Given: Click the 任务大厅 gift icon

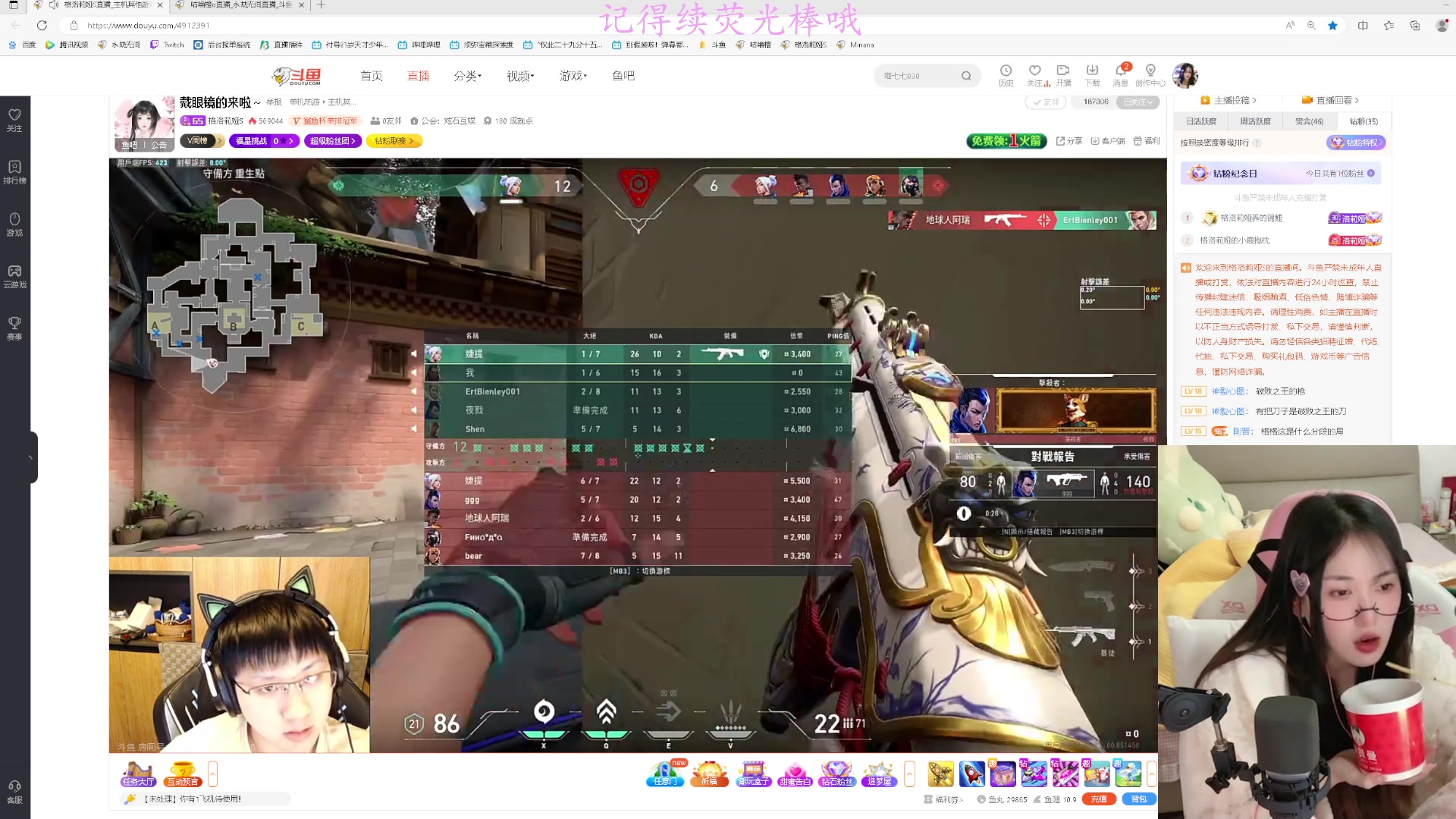Looking at the screenshot, I should [138, 773].
